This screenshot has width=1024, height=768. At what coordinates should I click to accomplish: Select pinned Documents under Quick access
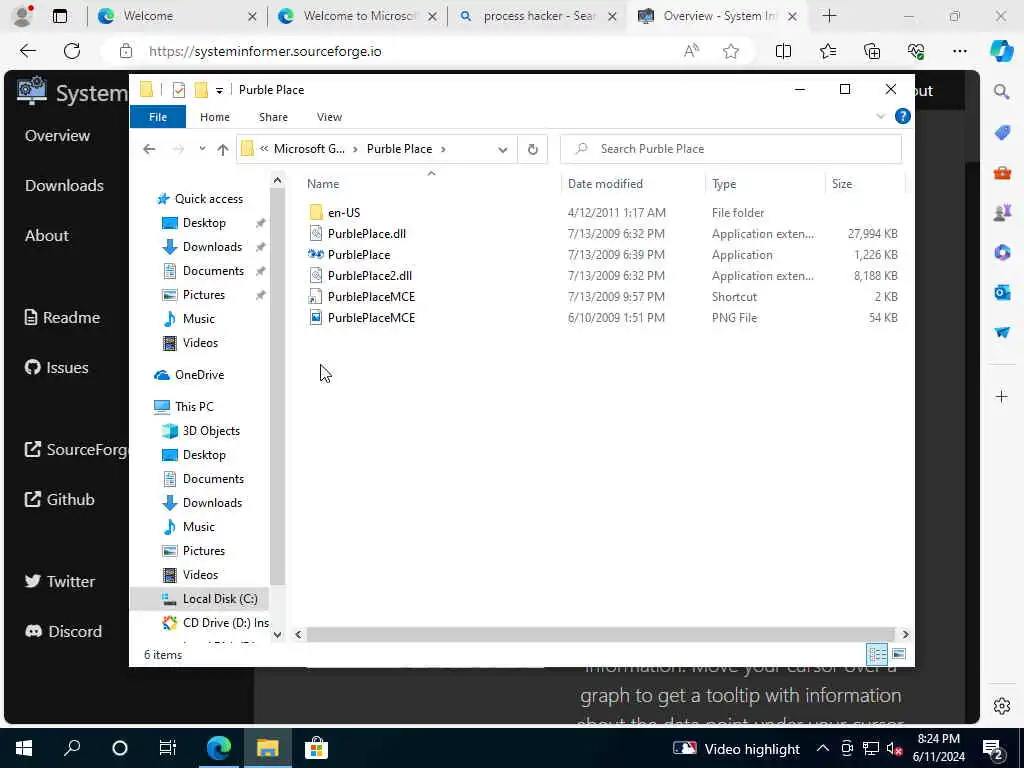[x=213, y=271]
